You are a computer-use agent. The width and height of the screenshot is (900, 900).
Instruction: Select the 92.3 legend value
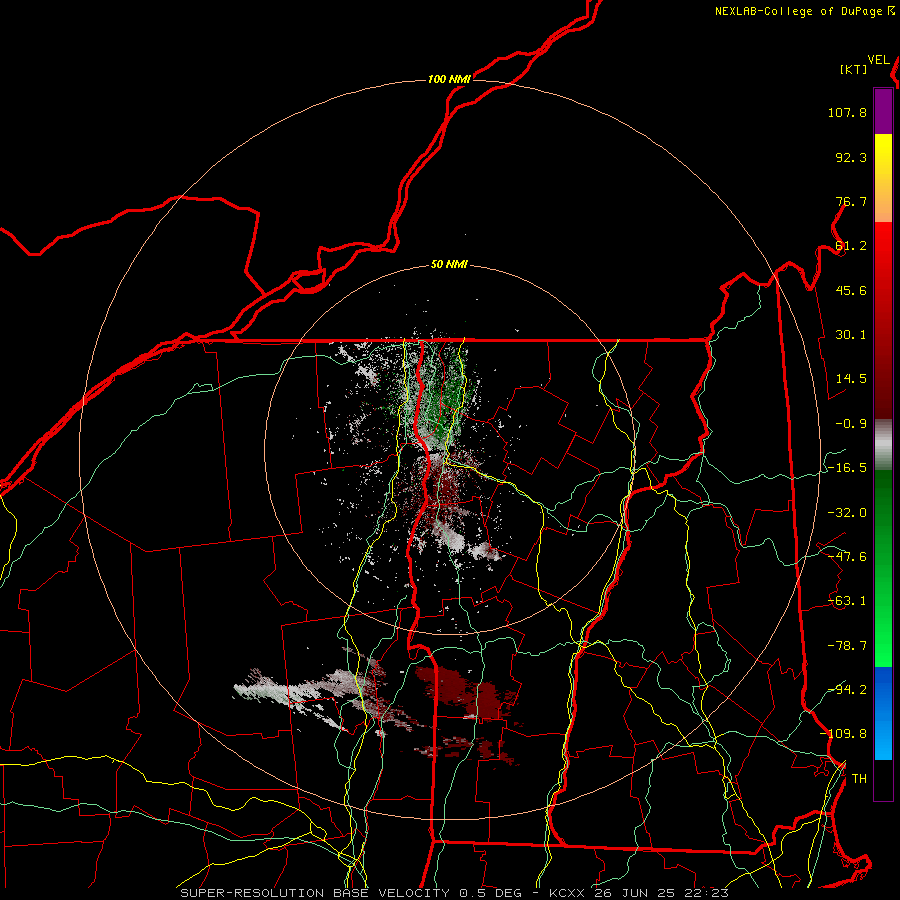tap(851, 157)
